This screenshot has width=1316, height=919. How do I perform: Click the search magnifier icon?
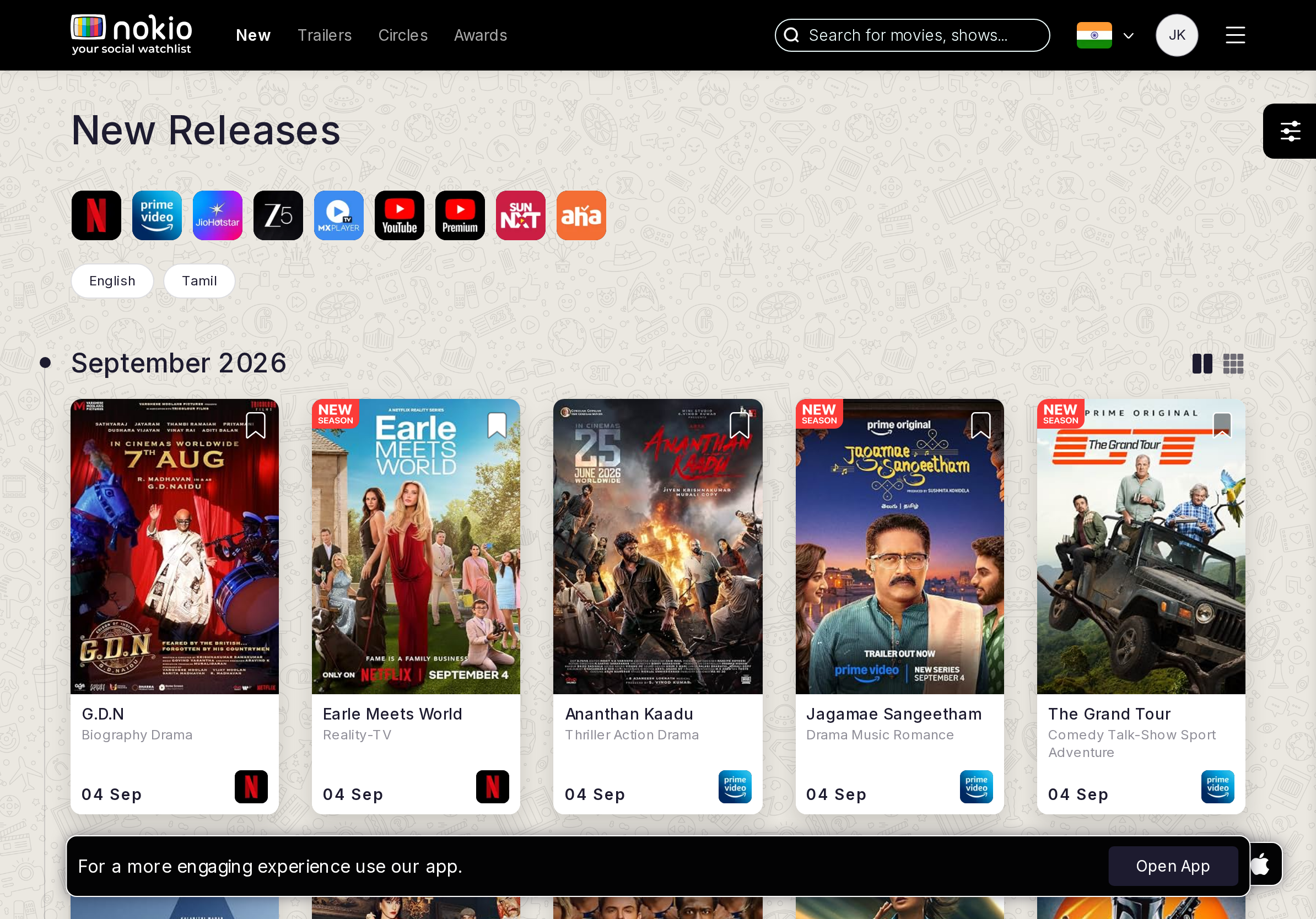791,35
